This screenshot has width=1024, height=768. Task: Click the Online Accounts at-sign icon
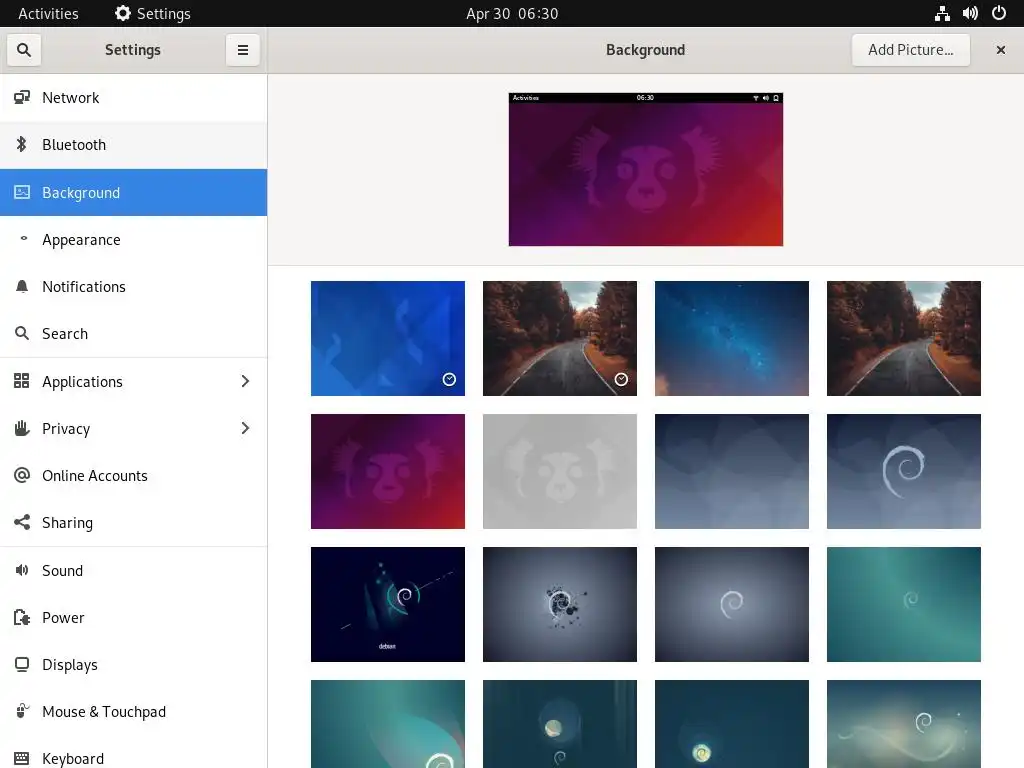click(x=22, y=475)
